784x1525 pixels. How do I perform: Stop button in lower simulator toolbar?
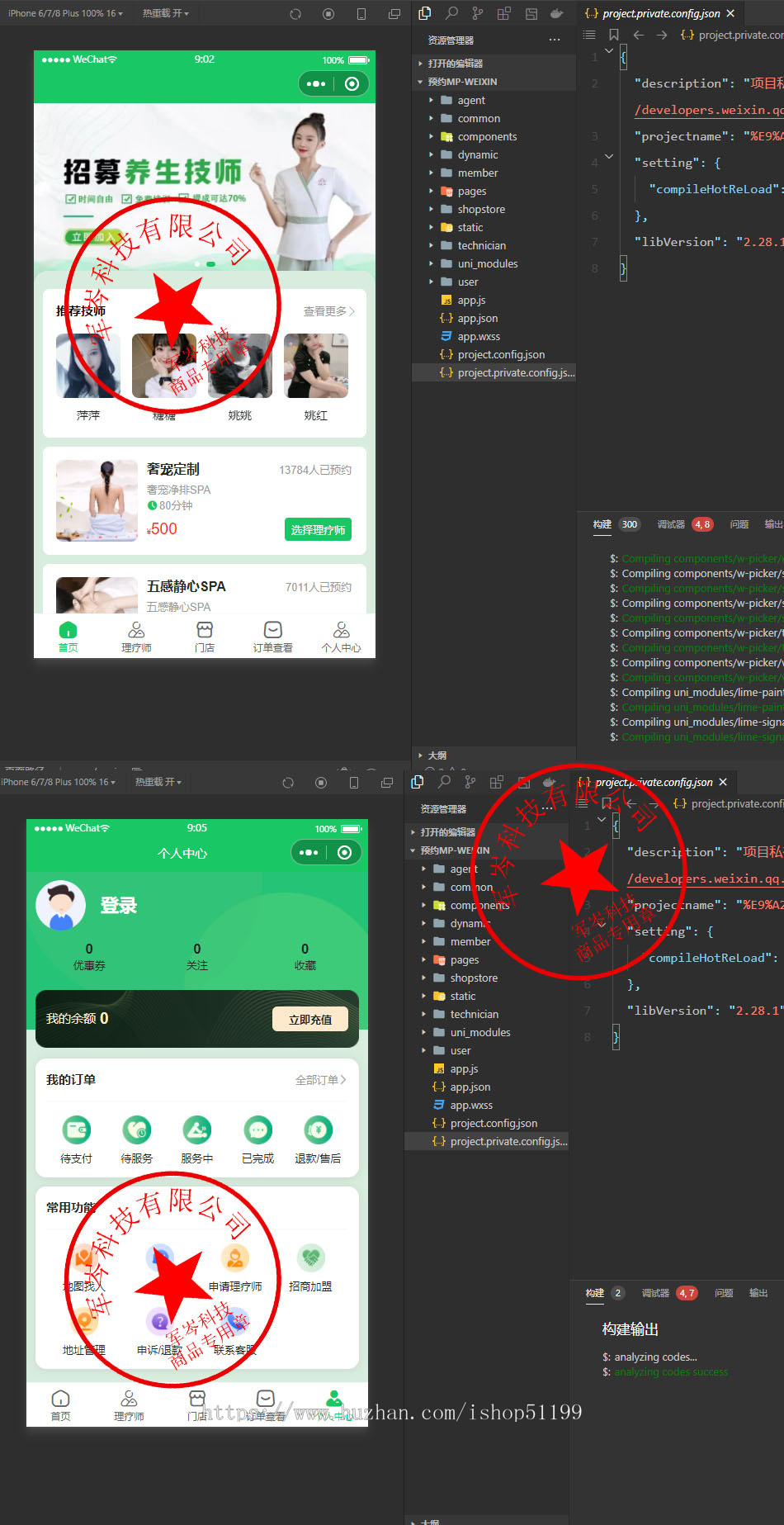click(x=321, y=783)
